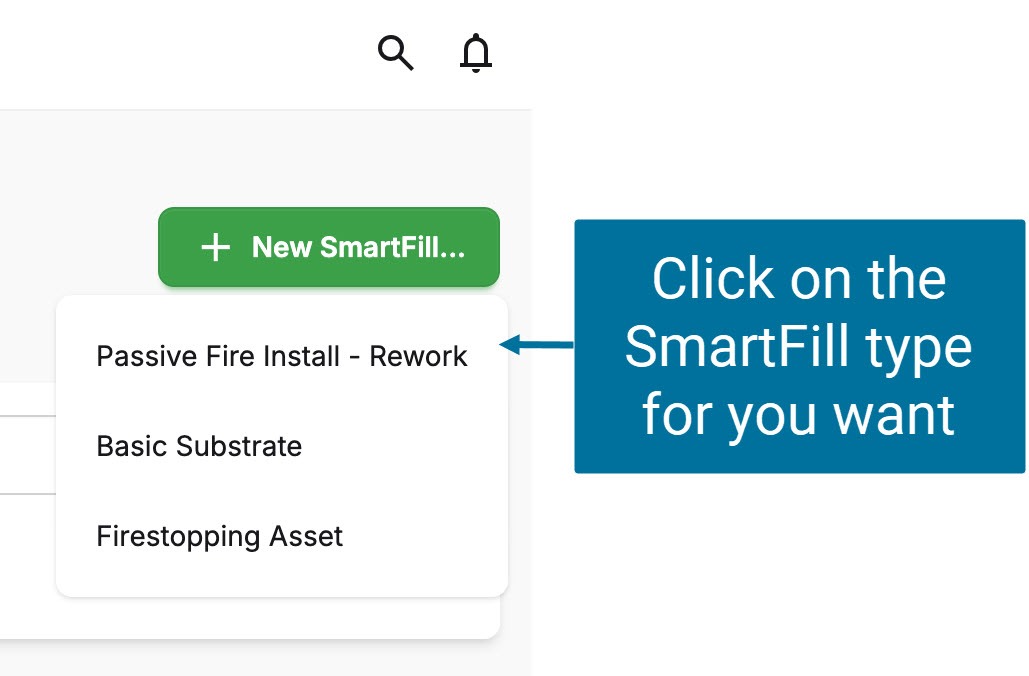
Task: Pick Firestopping Asset from the menu
Action: pyautogui.click(x=219, y=536)
